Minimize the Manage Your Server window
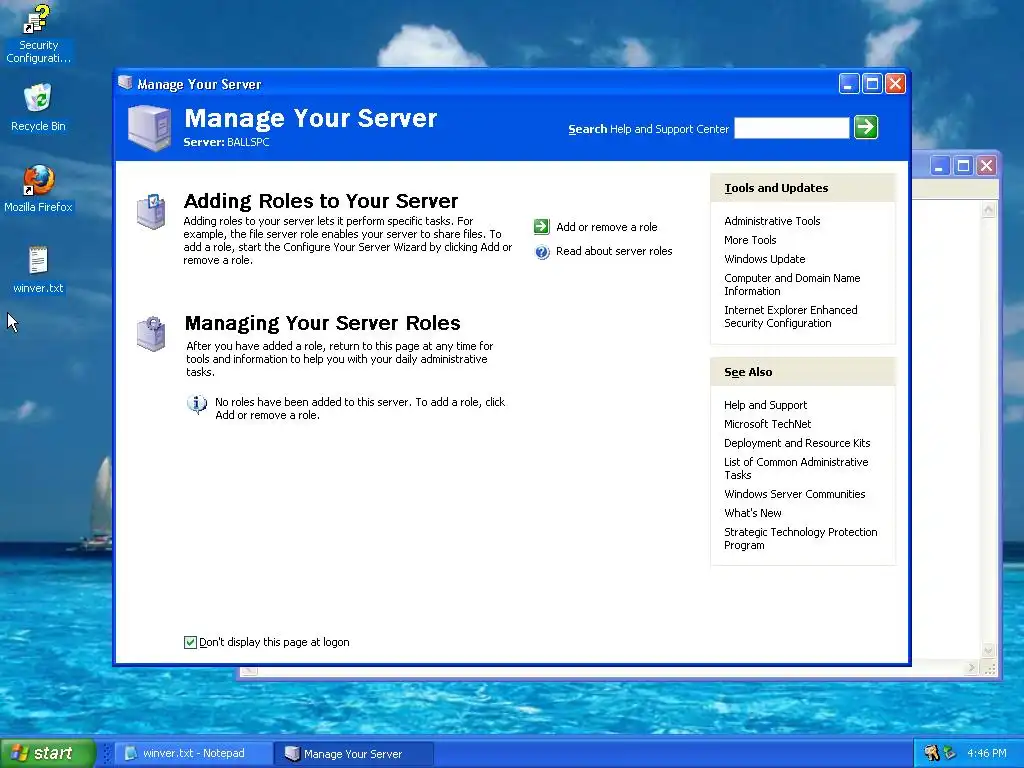1024x768 pixels. coord(848,84)
